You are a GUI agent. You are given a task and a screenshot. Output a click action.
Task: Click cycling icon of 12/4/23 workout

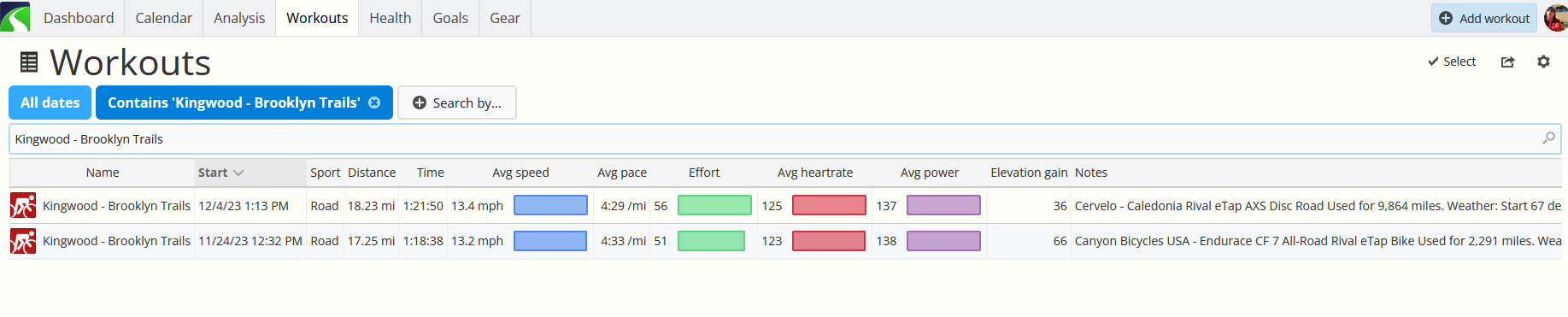coord(23,206)
